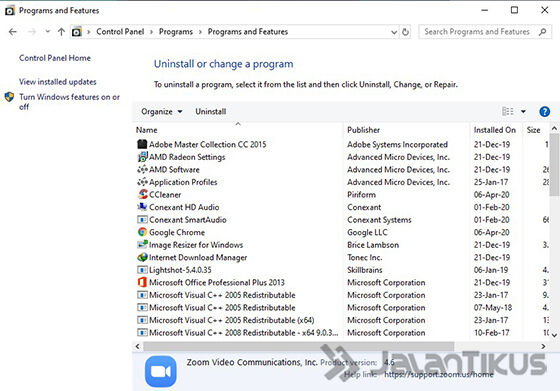This screenshot has width=560, height=391.
Task: Go up one level with the up arrow
Action: point(61,32)
